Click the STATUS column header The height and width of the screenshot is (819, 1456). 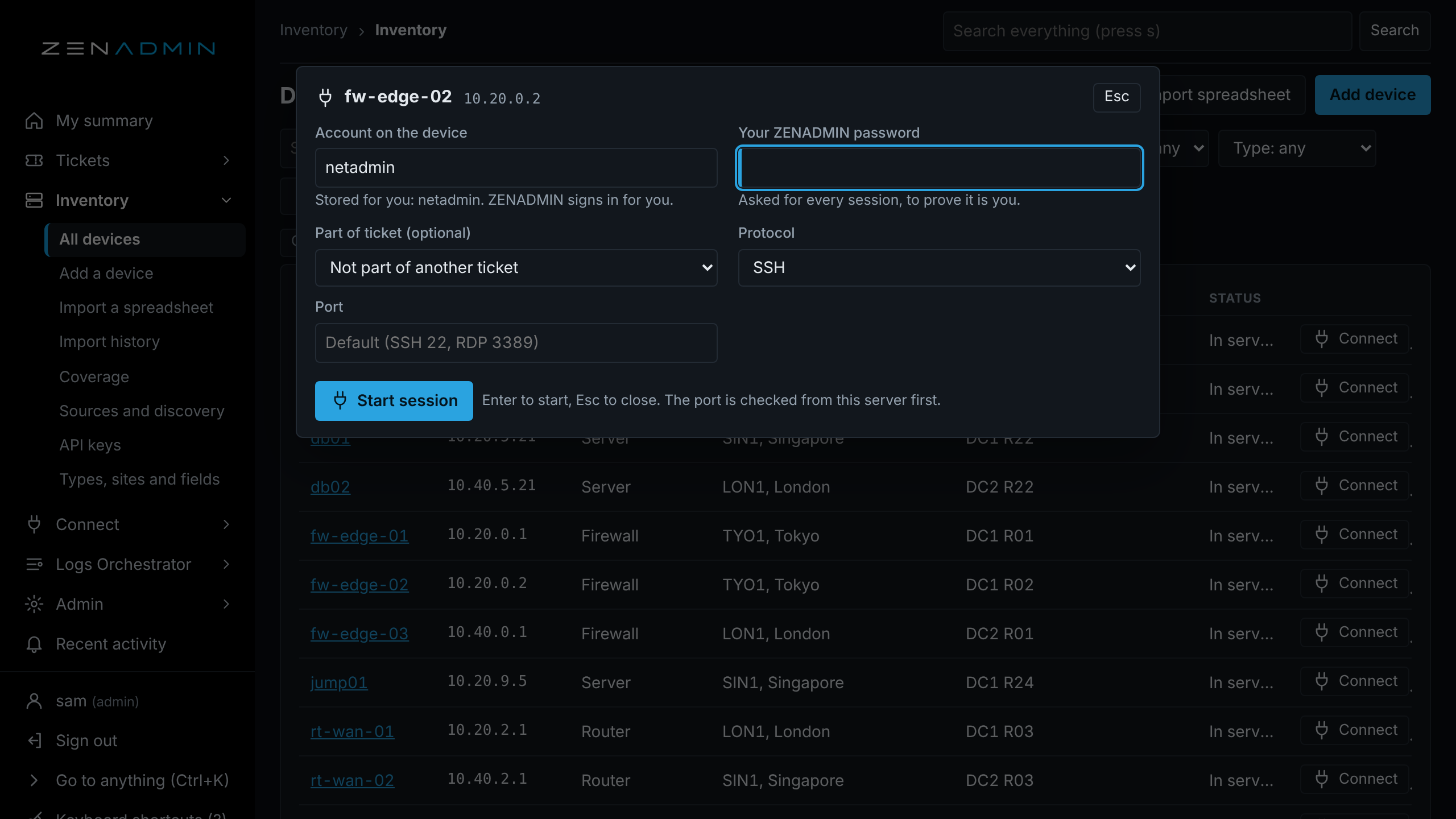click(1235, 298)
